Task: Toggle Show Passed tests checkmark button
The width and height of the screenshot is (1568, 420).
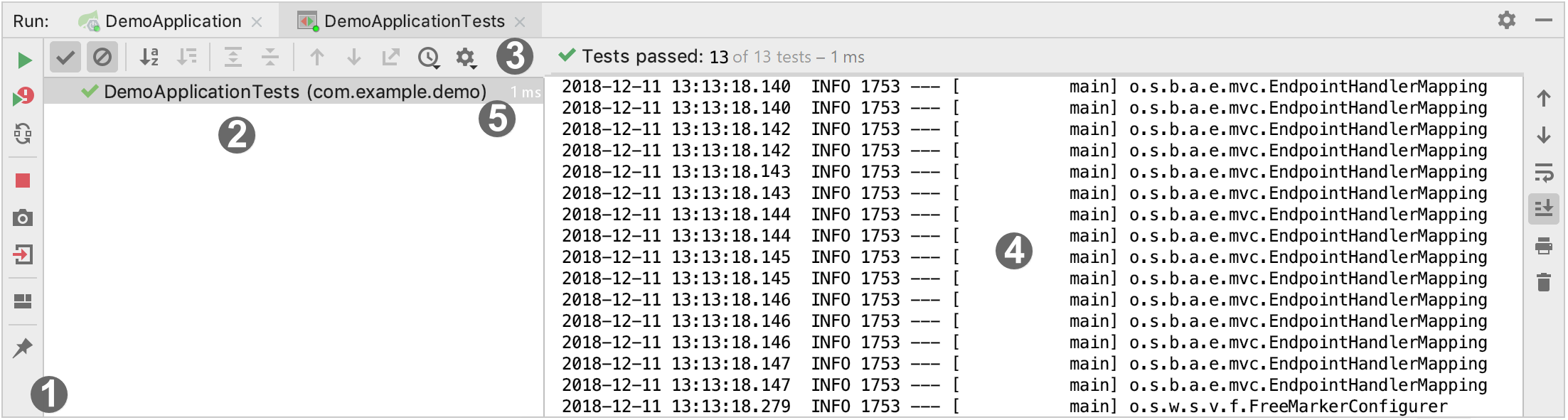Action: (x=65, y=57)
